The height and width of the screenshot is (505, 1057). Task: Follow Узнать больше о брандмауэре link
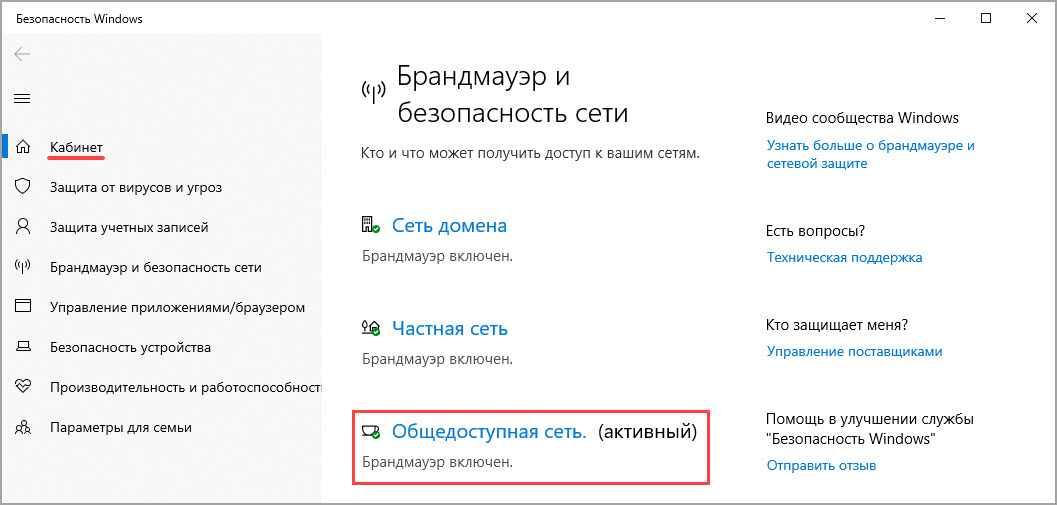[x=870, y=154]
